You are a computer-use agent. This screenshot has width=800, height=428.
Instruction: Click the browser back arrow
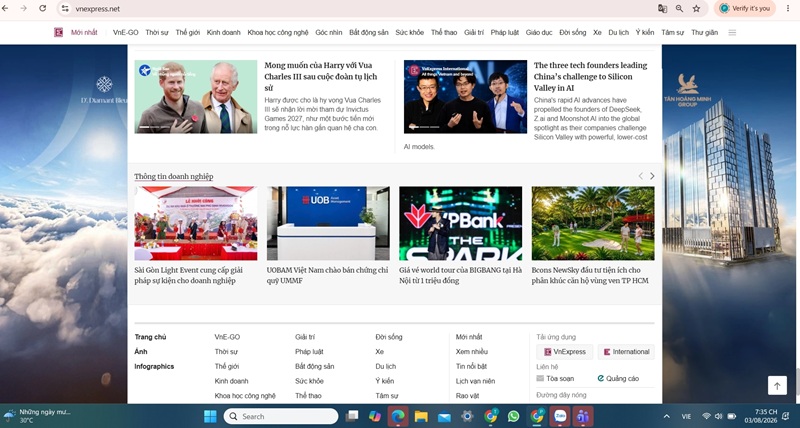[x=5, y=9]
